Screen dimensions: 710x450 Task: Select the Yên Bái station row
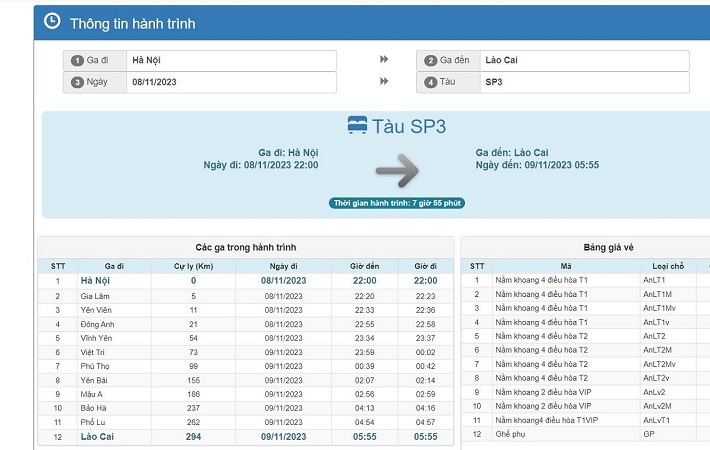pyautogui.click(x=95, y=381)
